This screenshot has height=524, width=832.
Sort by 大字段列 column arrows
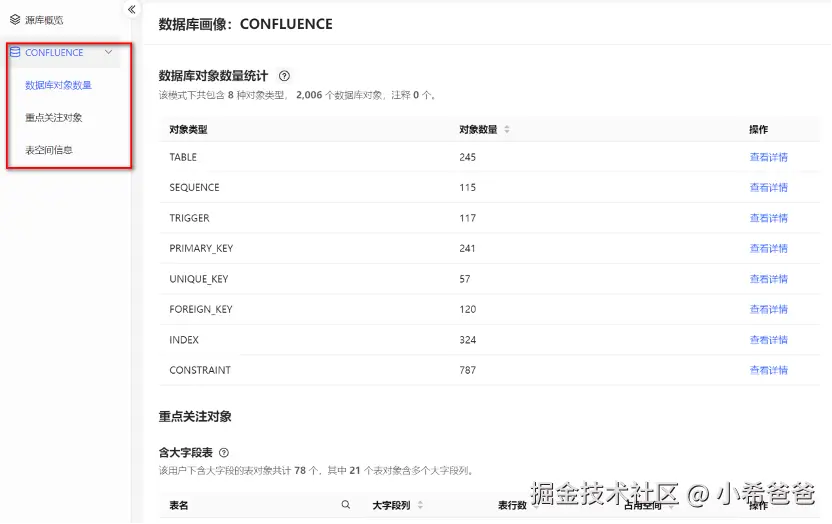click(x=420, y=505)
